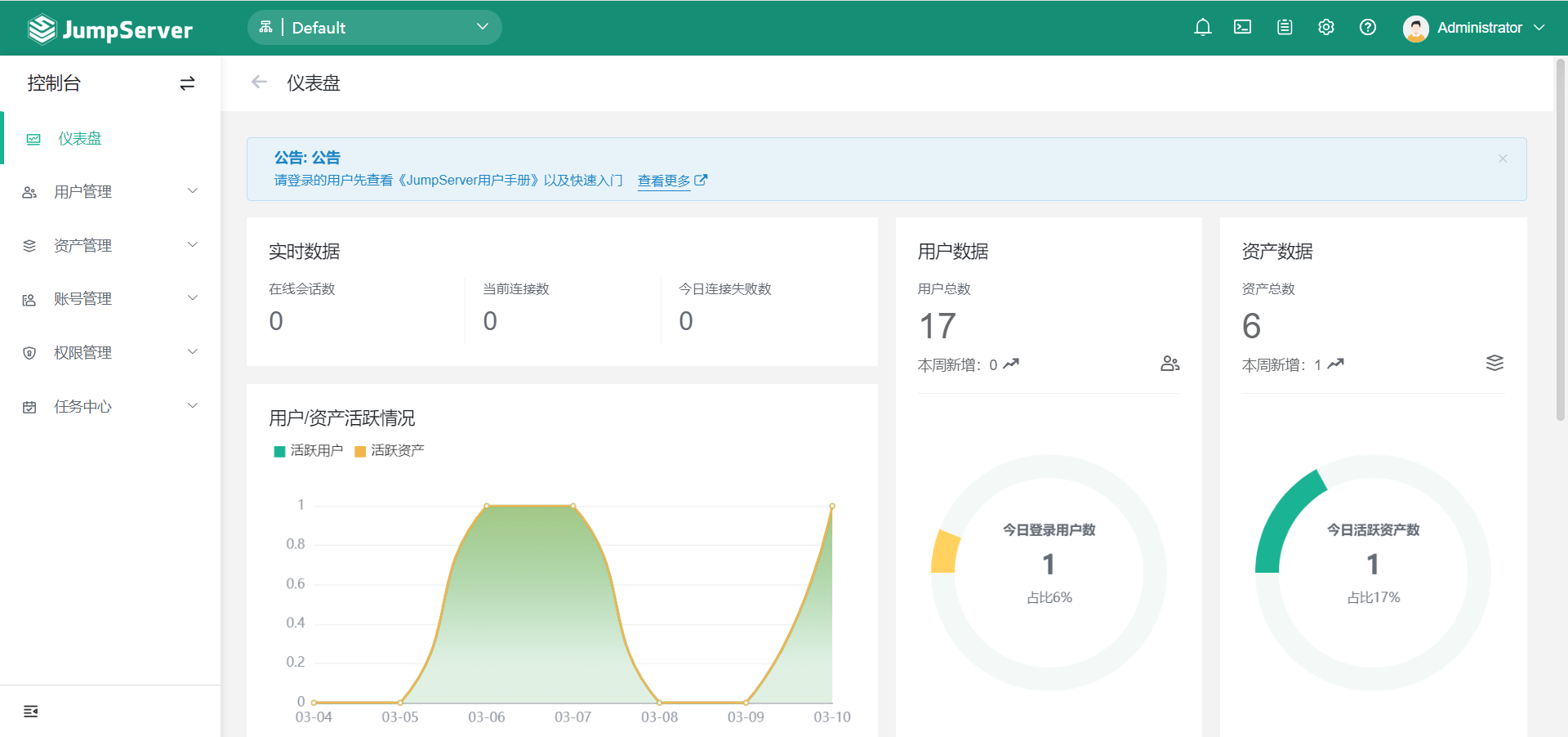Click the 03-10 chart data point
Screen dimensions: 1568x737
coord(832,507)
